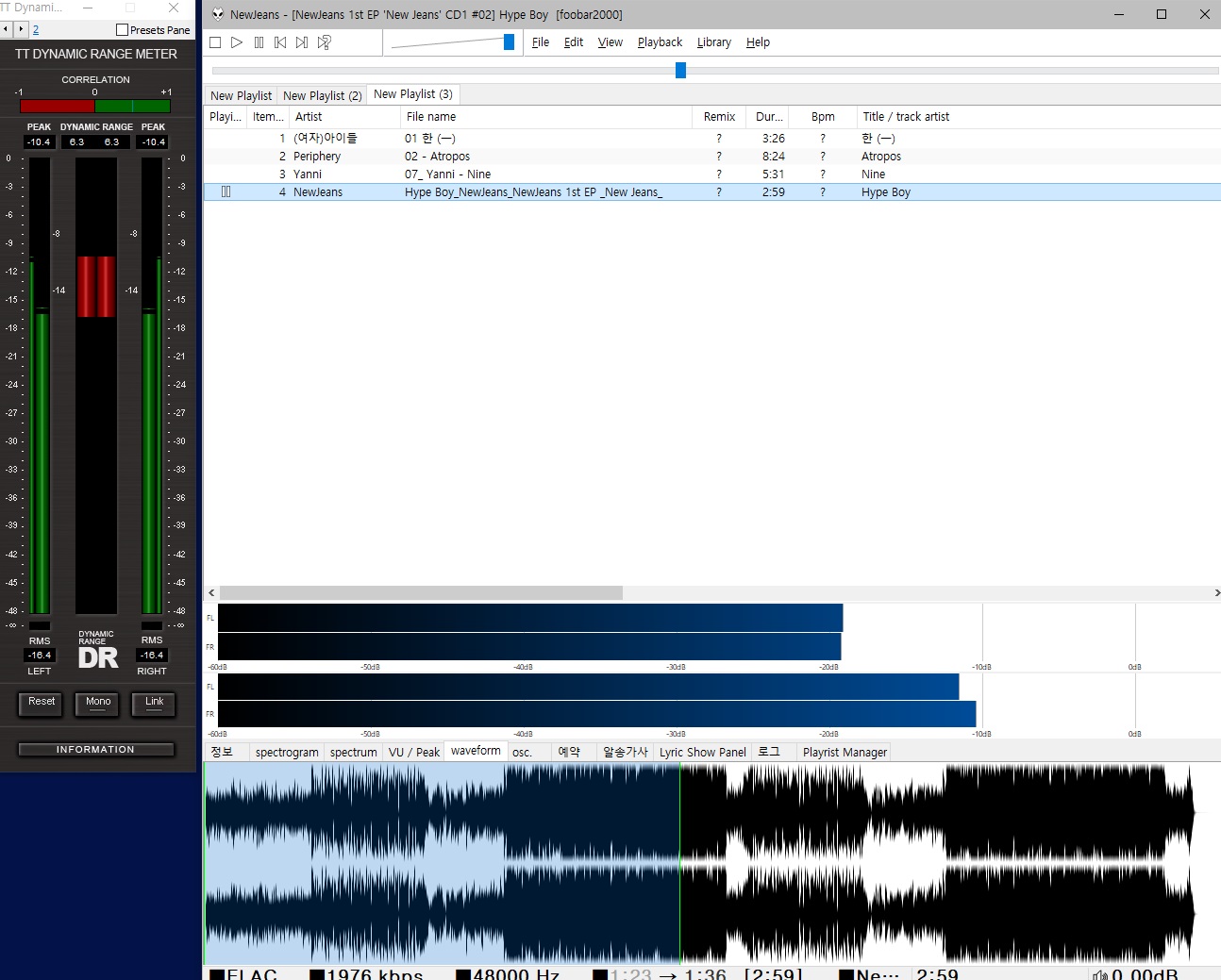Click the INFORMATION button
1221x980 pixels.
coord(96,750)
